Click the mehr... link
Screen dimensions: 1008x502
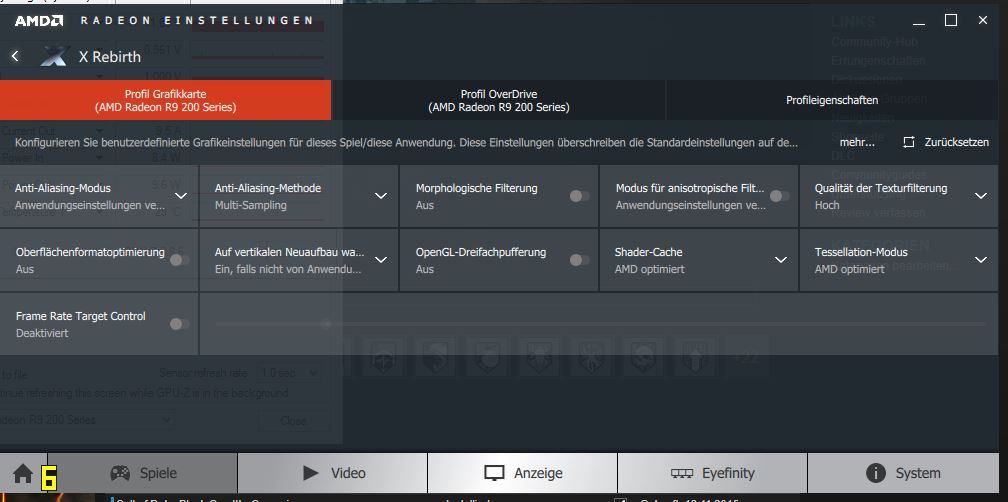click(x=857, y=142)
